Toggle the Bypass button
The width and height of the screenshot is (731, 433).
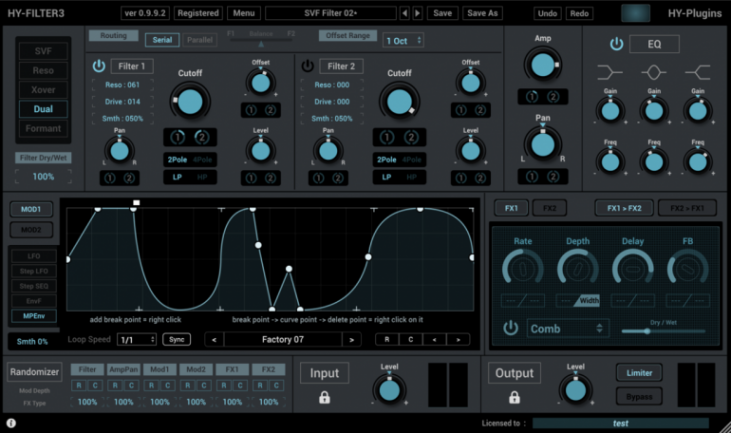tap(639, 397)
